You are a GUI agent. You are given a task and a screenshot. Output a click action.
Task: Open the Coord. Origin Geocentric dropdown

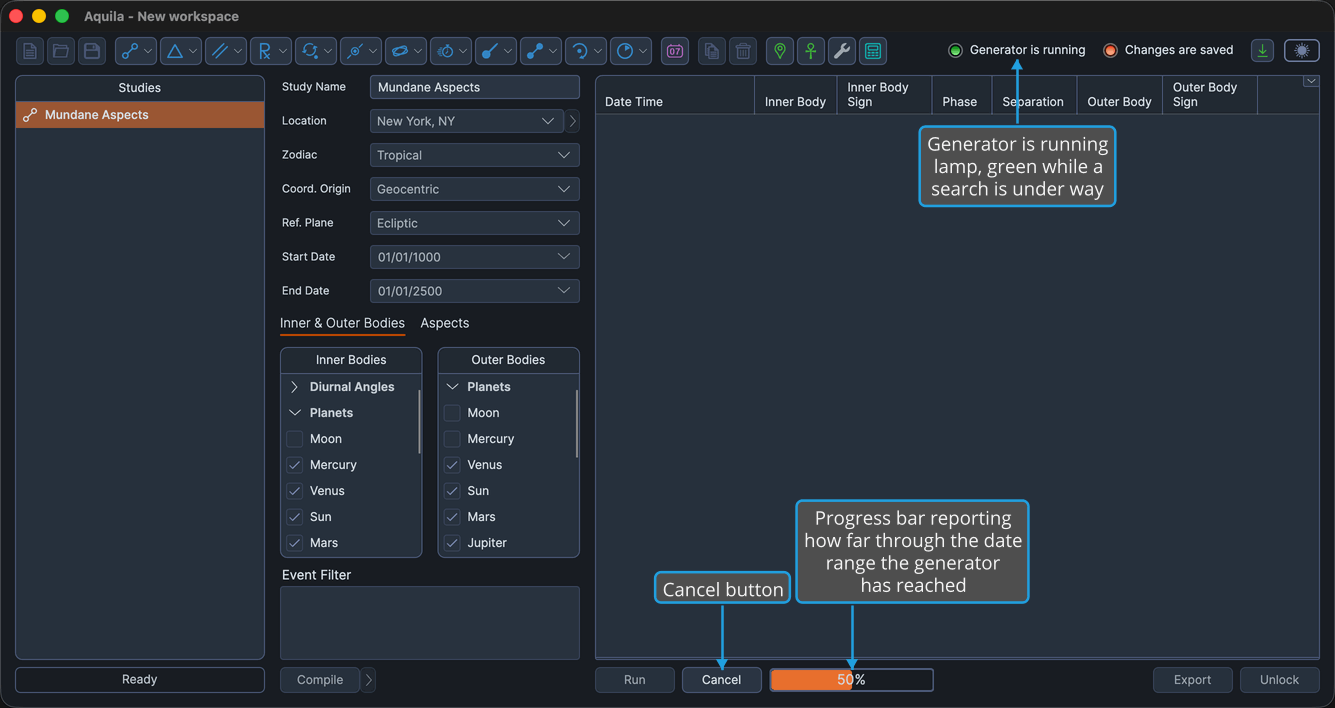pyautogui.click(x=475, y=189)
